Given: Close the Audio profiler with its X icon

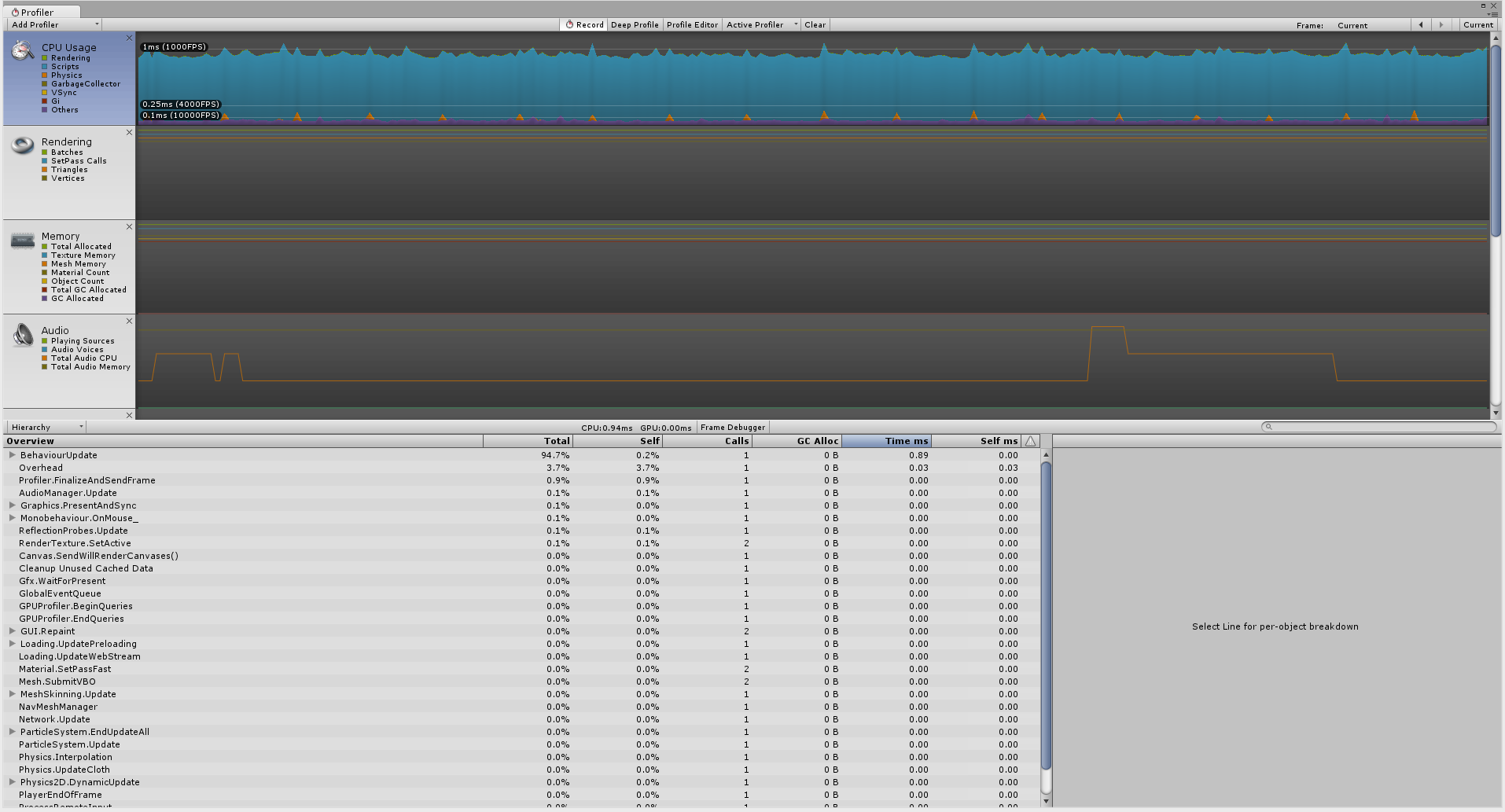Looking at the screenshot, I should click(129, 321).
